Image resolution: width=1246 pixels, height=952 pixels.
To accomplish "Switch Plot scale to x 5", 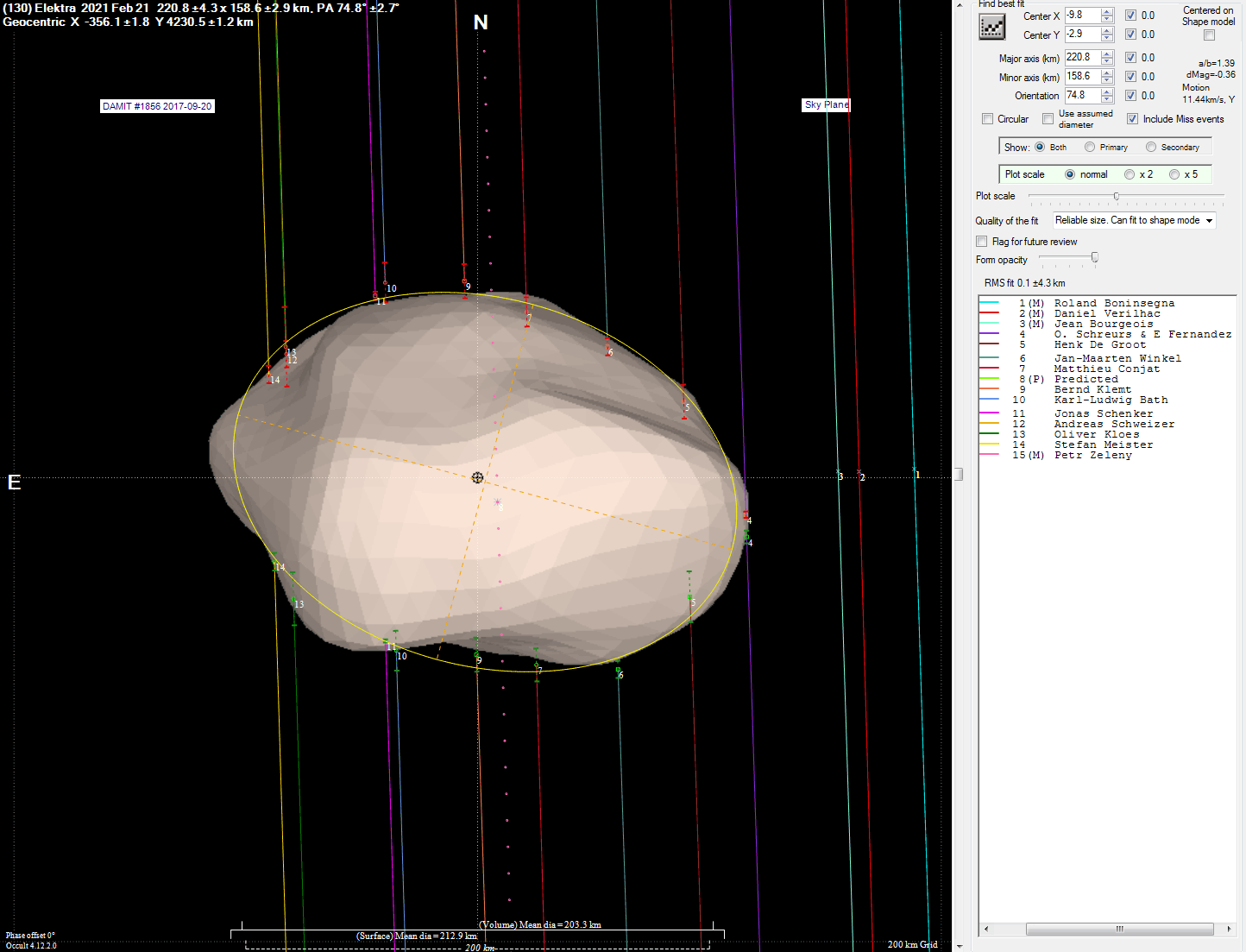I will click(1174, 173).
